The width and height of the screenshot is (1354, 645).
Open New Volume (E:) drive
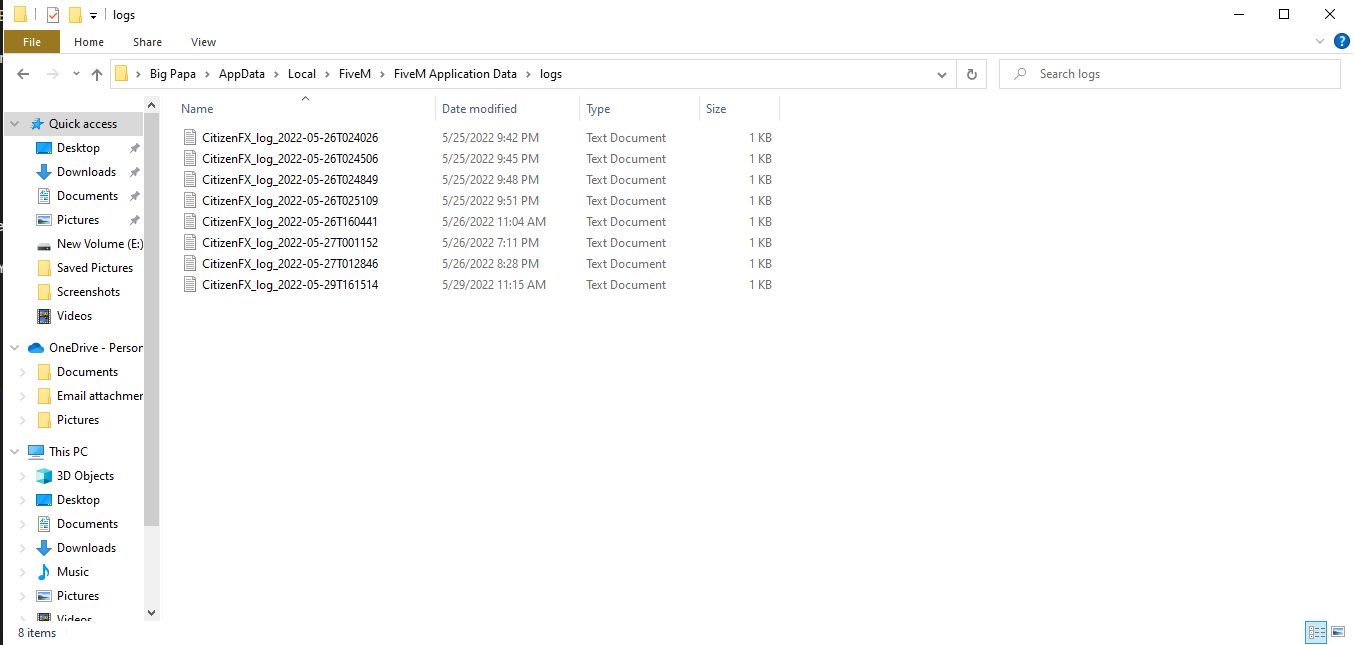click(100, 244)
